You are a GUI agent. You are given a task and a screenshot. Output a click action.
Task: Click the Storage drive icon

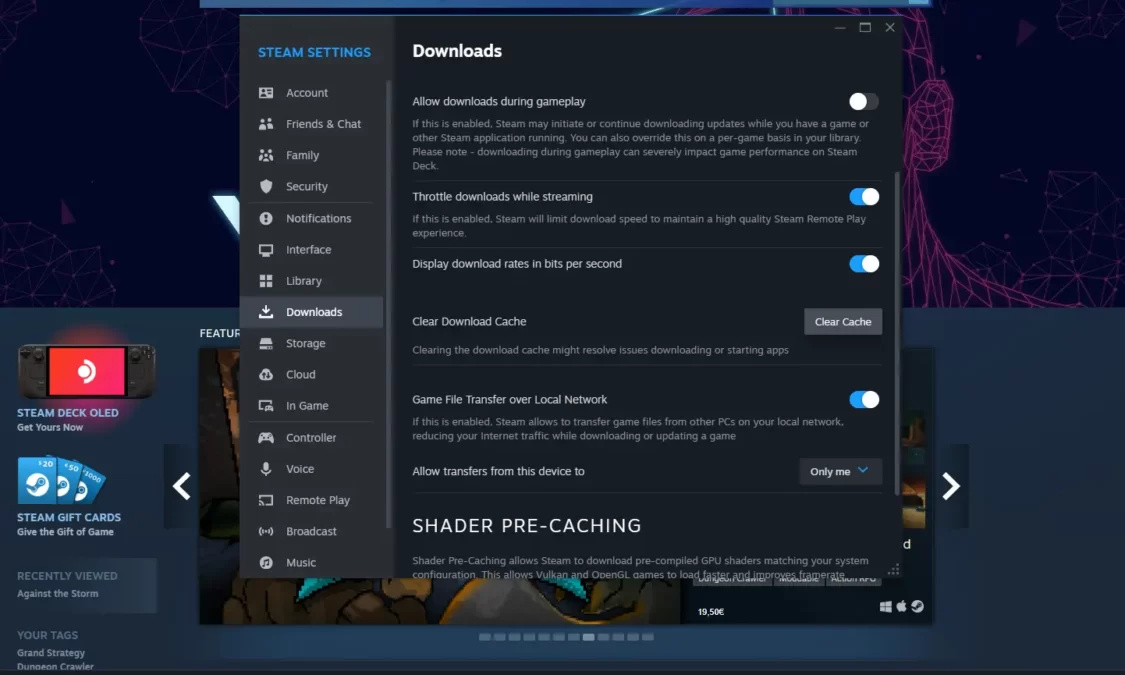point(265,344)
